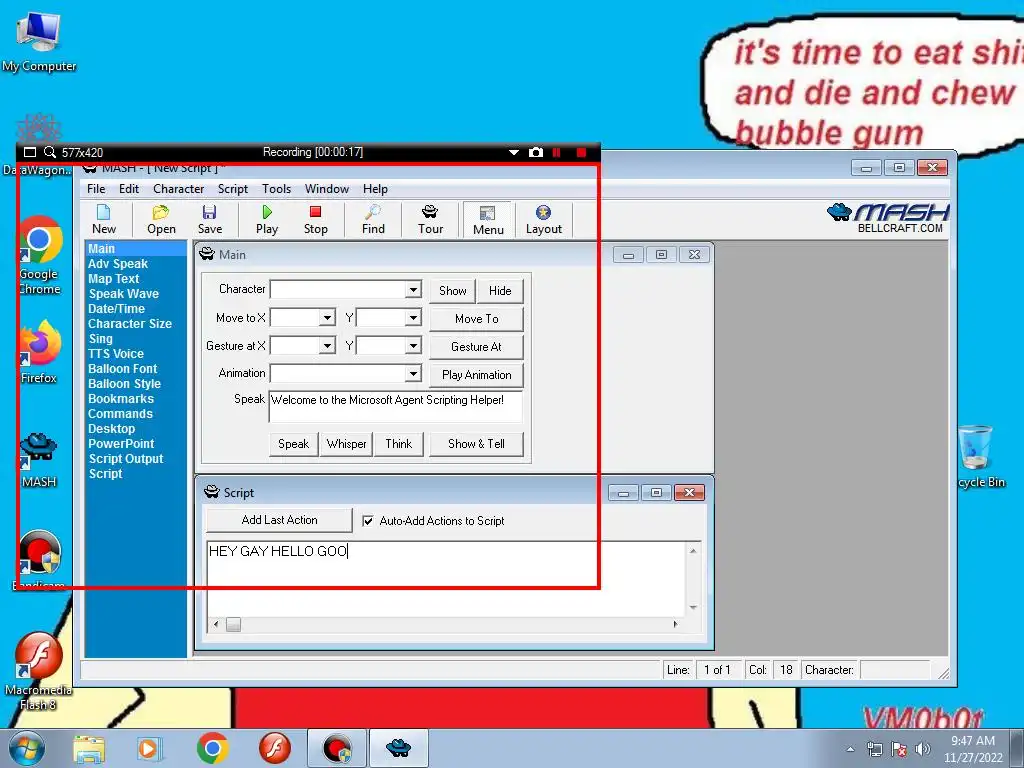Expand the Move to X dropdown

[x=327, y=318]
